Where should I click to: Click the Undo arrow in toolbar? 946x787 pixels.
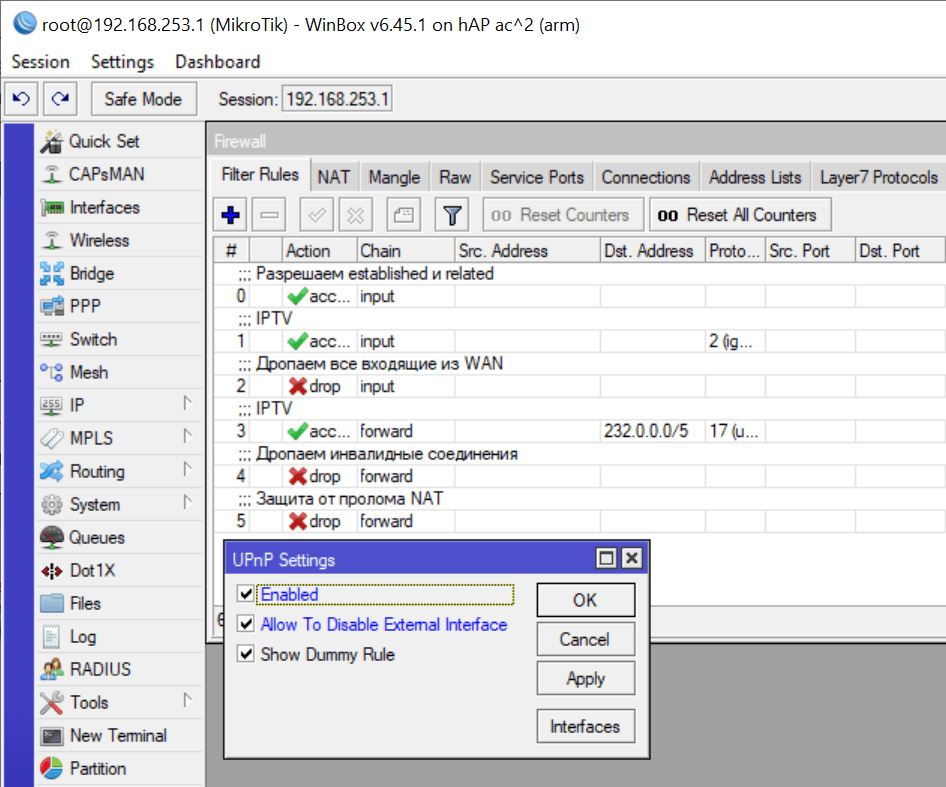pos(22,98)
